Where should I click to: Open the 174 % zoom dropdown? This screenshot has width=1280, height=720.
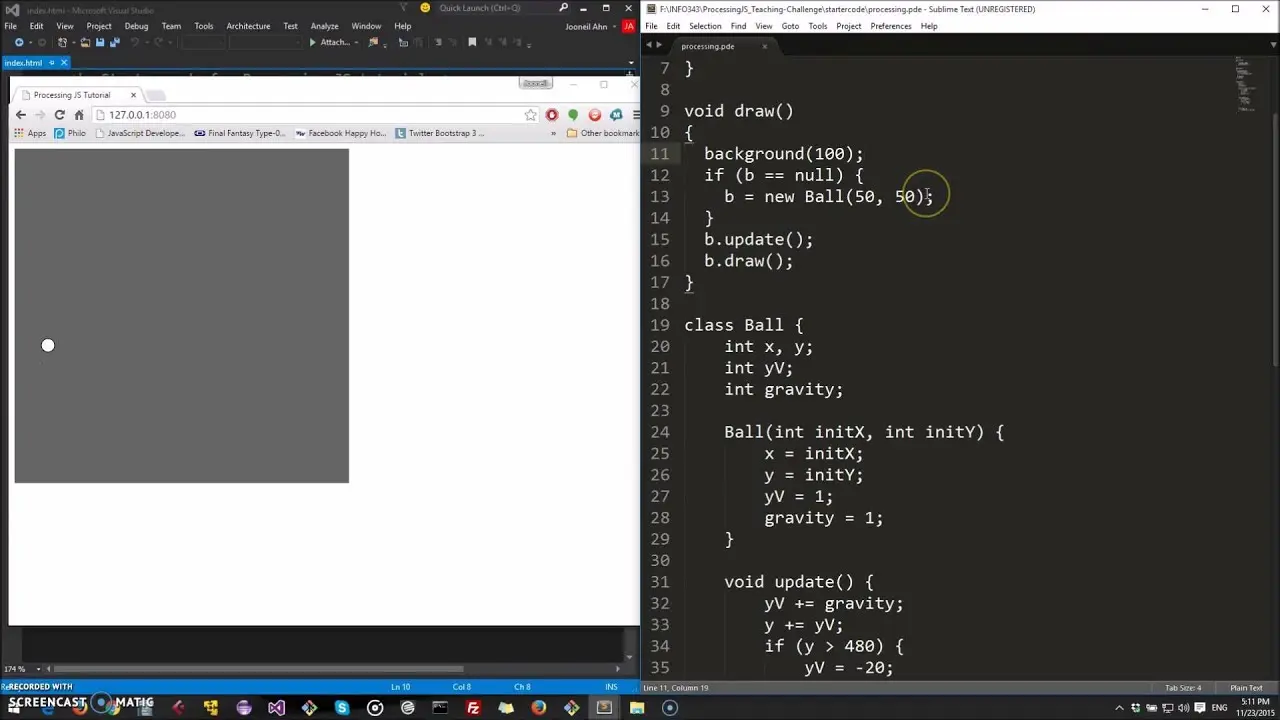tap(38, 669)
